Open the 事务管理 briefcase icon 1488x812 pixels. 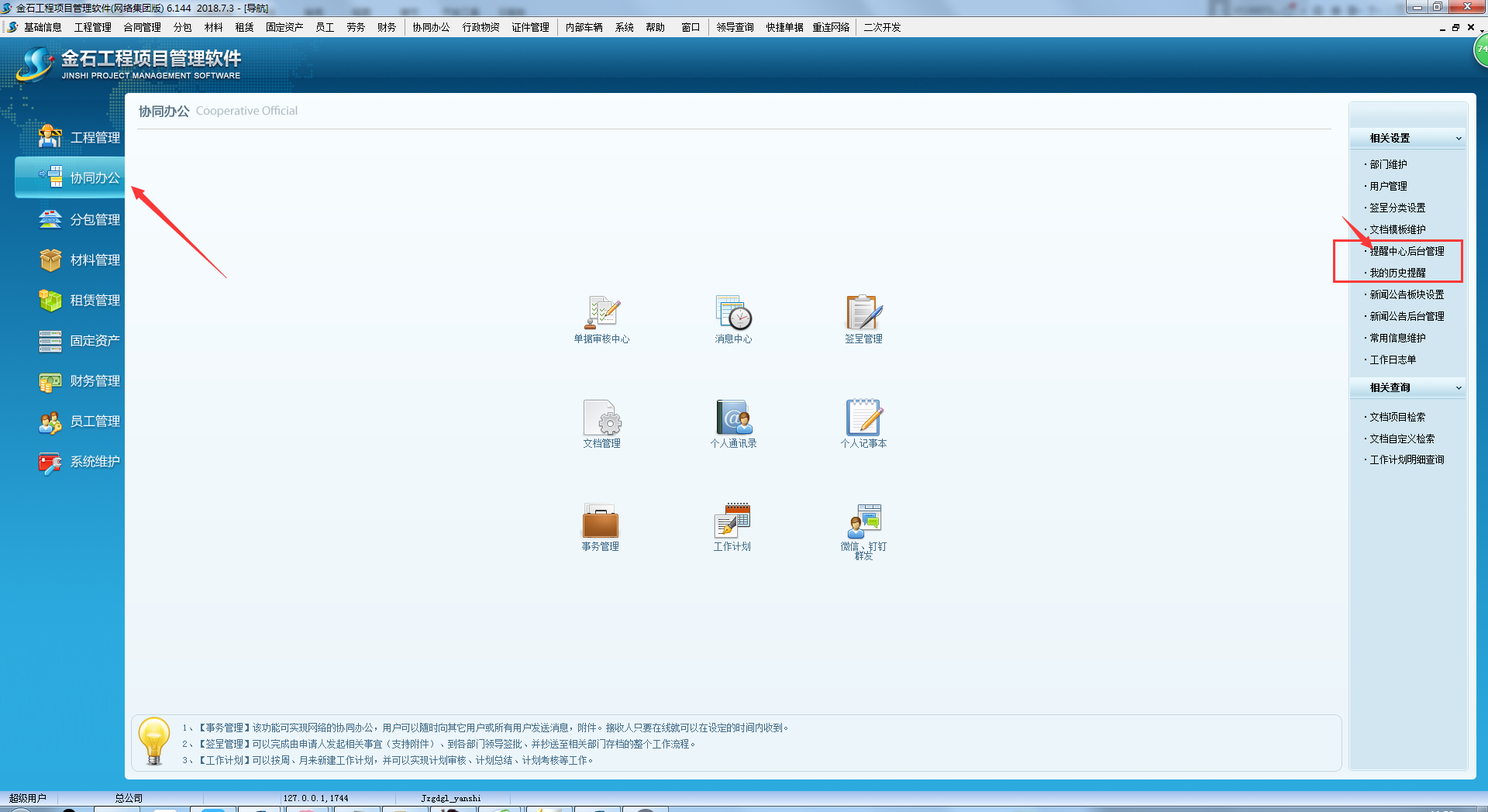tap(601, 521)
